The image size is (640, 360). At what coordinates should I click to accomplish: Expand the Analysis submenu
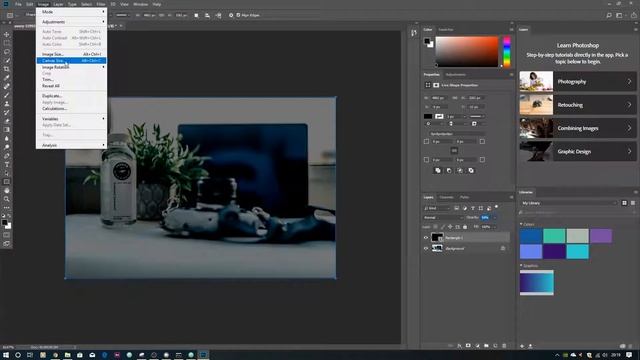(71, 145)
